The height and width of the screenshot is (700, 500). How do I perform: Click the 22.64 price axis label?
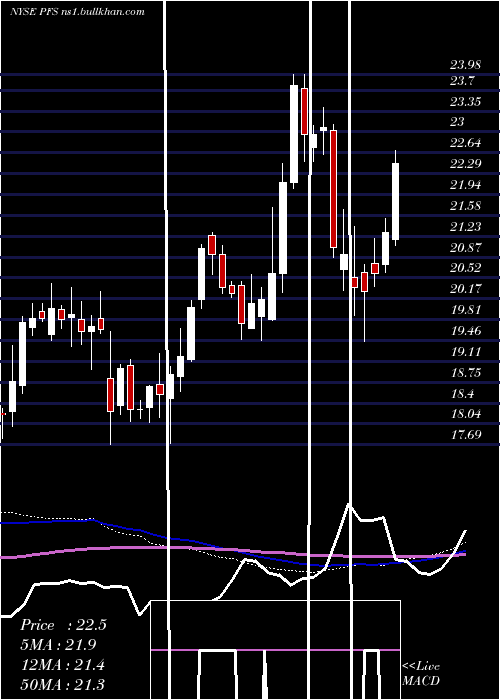point(465,143)
